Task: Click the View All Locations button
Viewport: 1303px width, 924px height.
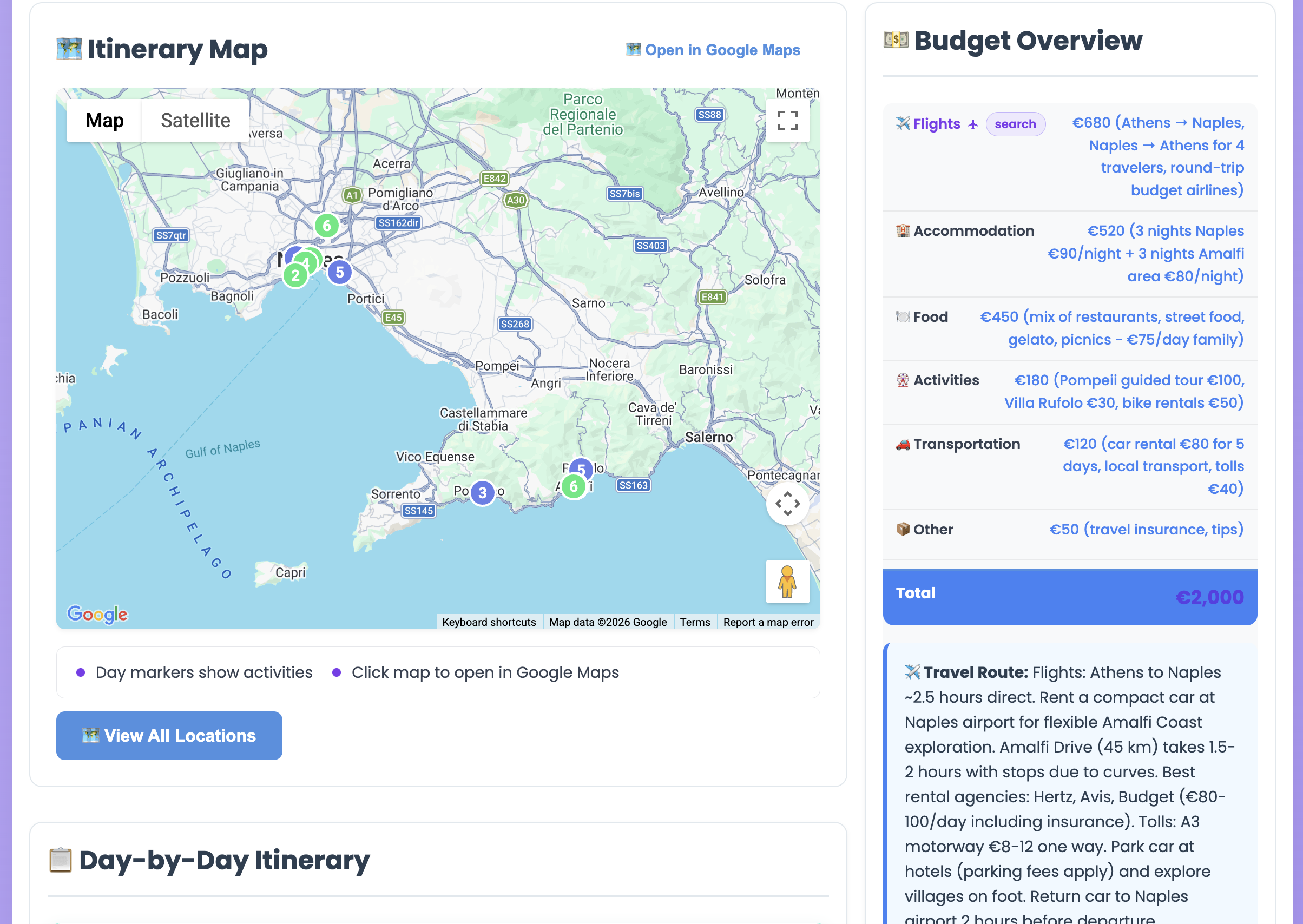Action: 169,736
